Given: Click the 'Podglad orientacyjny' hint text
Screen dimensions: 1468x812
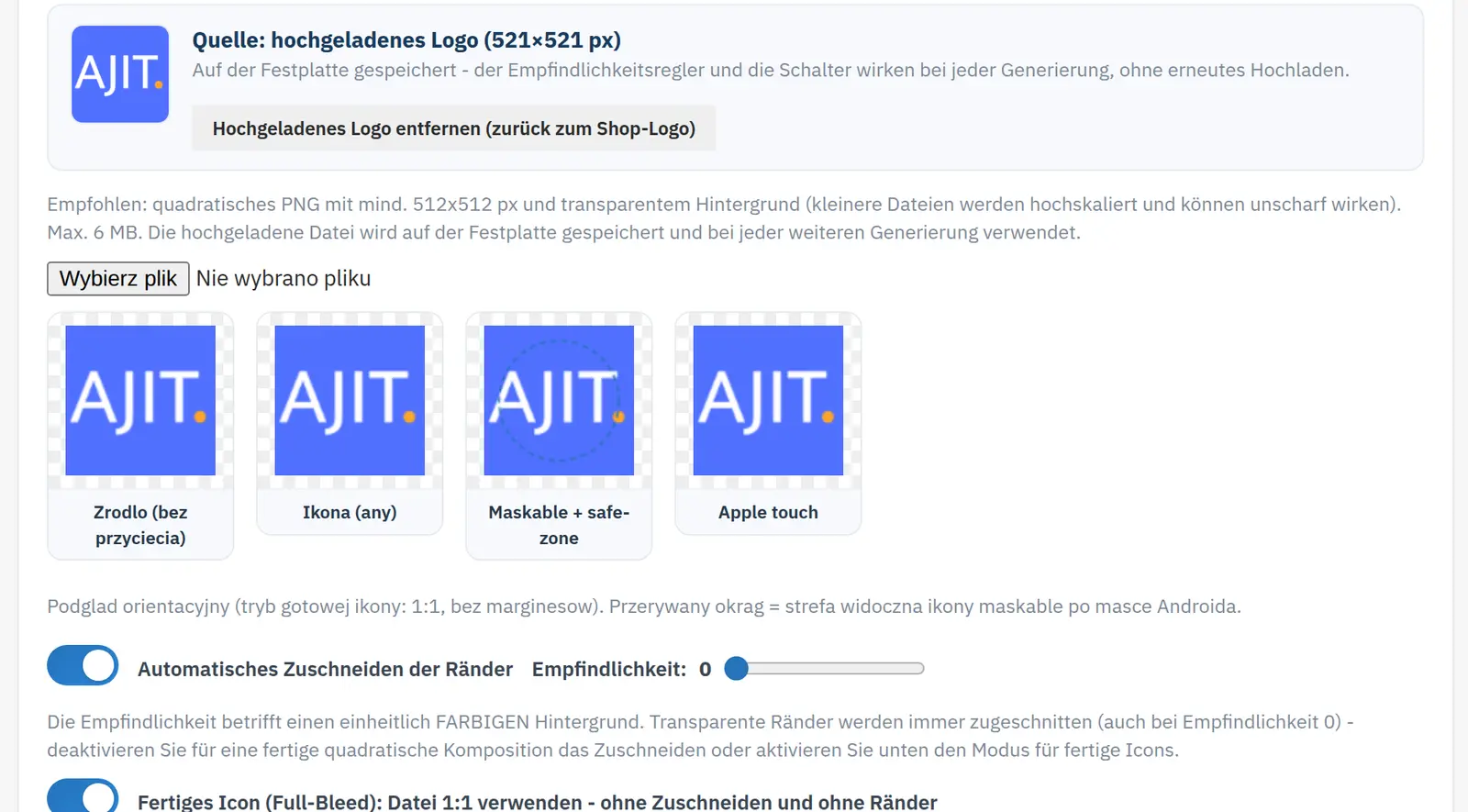Looking at the screenshot, I should tap(644, 606).
